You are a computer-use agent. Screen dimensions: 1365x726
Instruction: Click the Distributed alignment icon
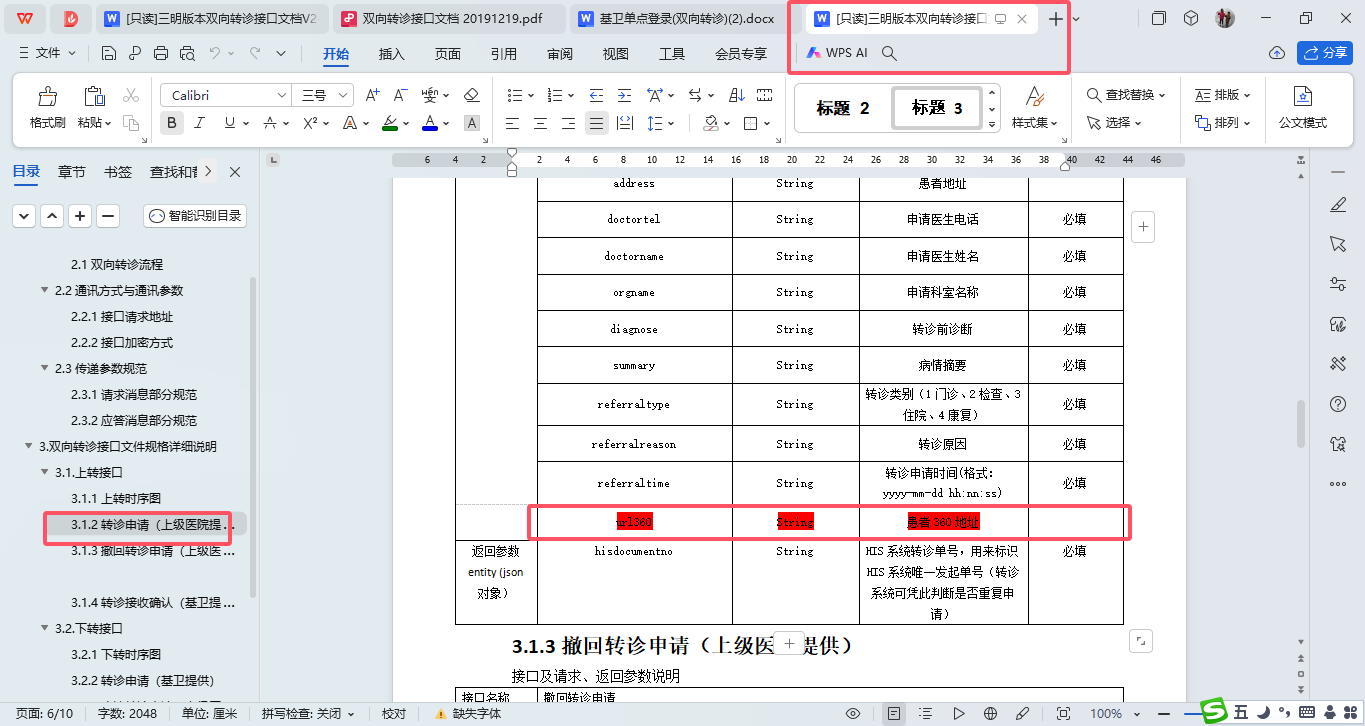pos(625,123)
